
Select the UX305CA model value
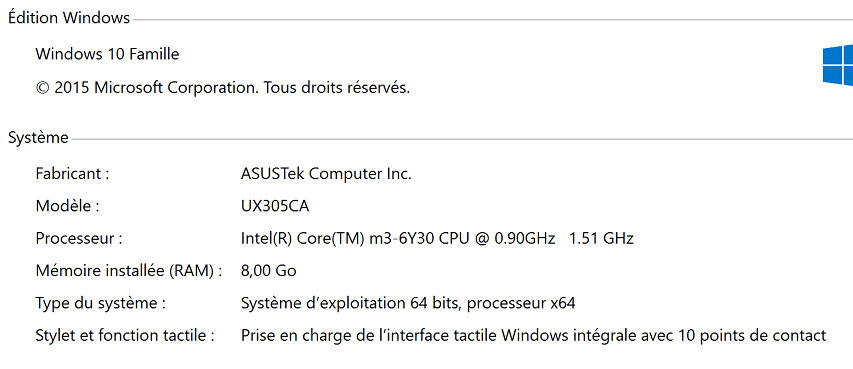(275, 206)
